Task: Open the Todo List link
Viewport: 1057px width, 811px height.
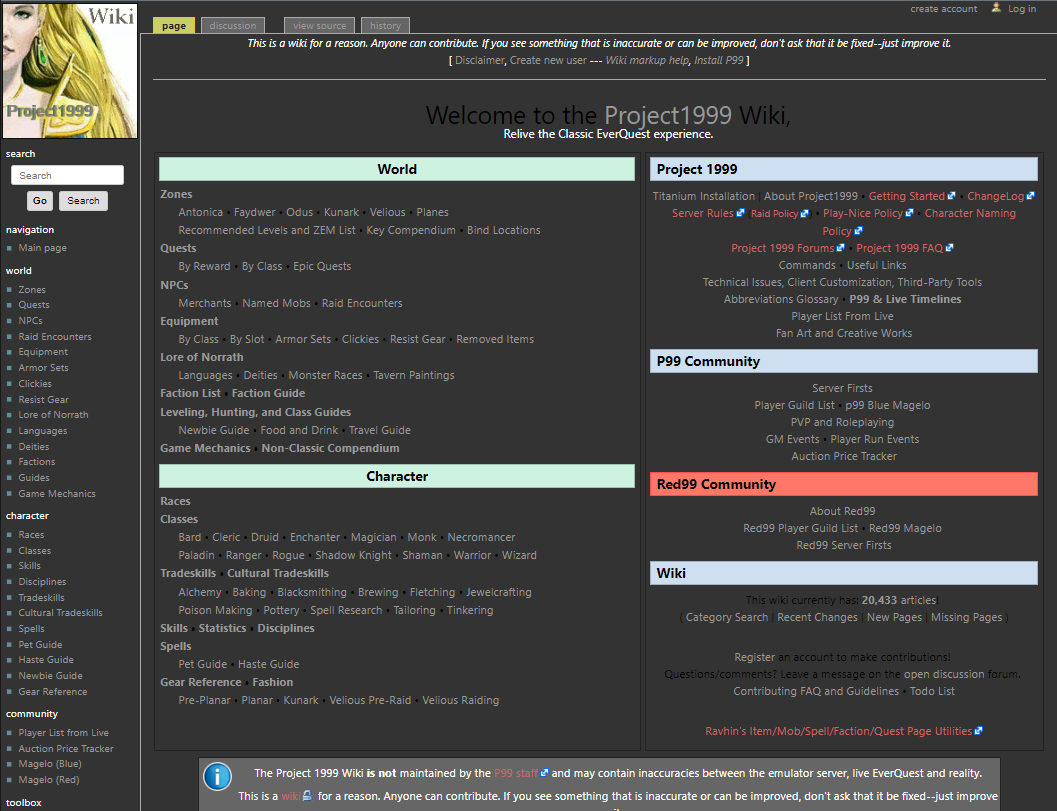Action: 932,691
